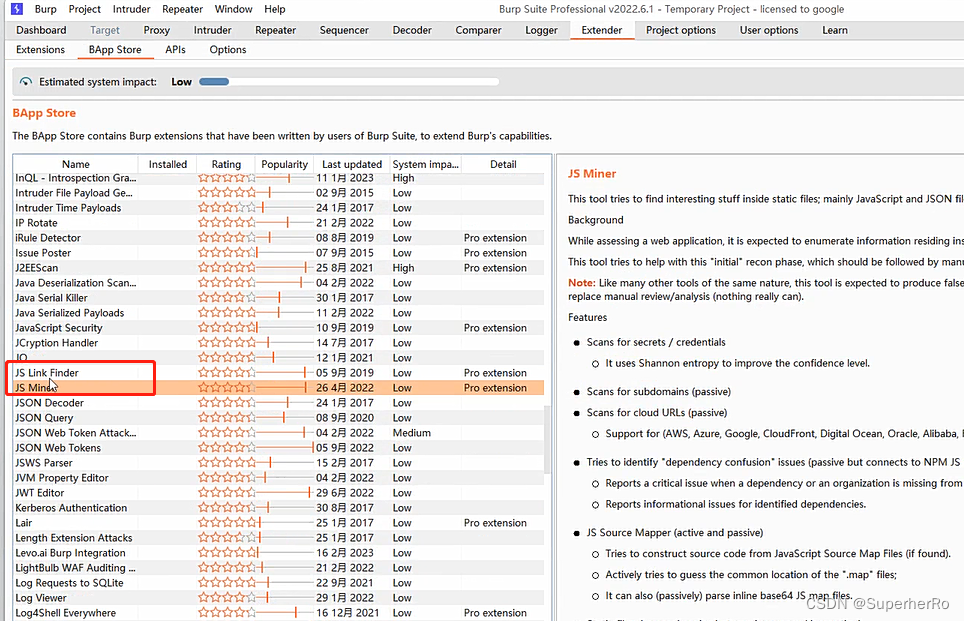Switch to the Logger tab
The height and width of the screenshot is (621, 964).
(542, 30)
